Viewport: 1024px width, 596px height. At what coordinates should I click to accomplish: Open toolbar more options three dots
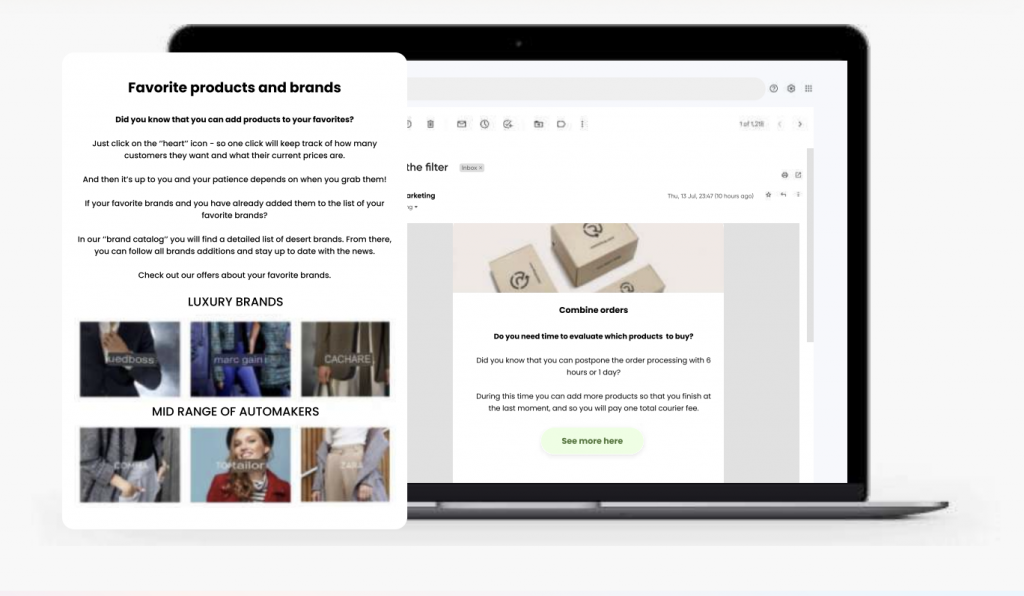583,124
